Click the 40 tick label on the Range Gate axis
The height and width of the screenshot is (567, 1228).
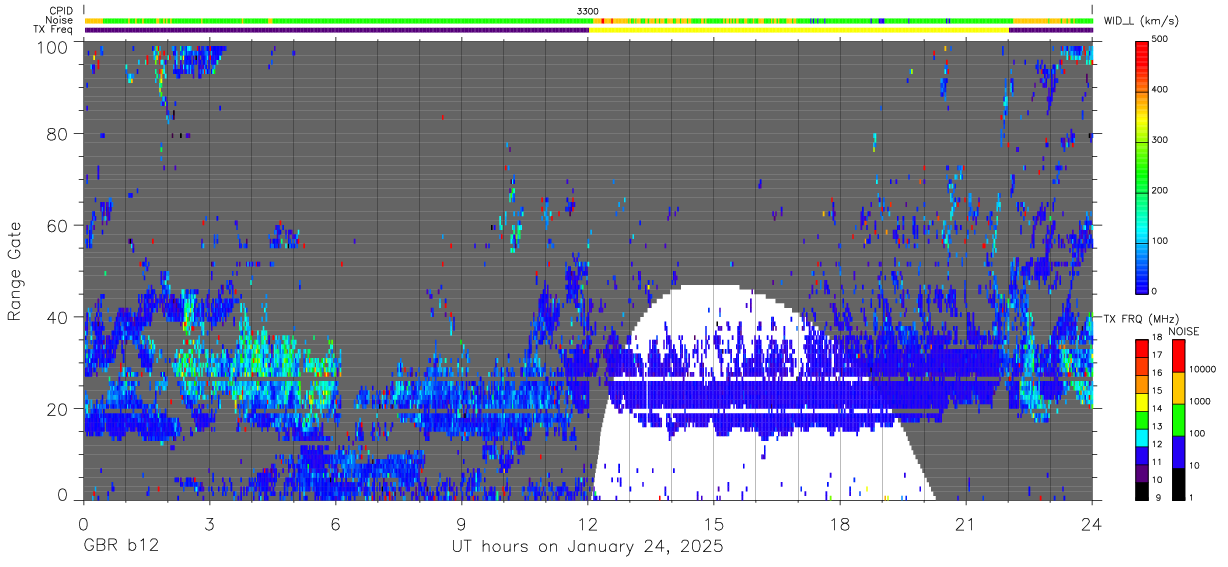(58, 317)
